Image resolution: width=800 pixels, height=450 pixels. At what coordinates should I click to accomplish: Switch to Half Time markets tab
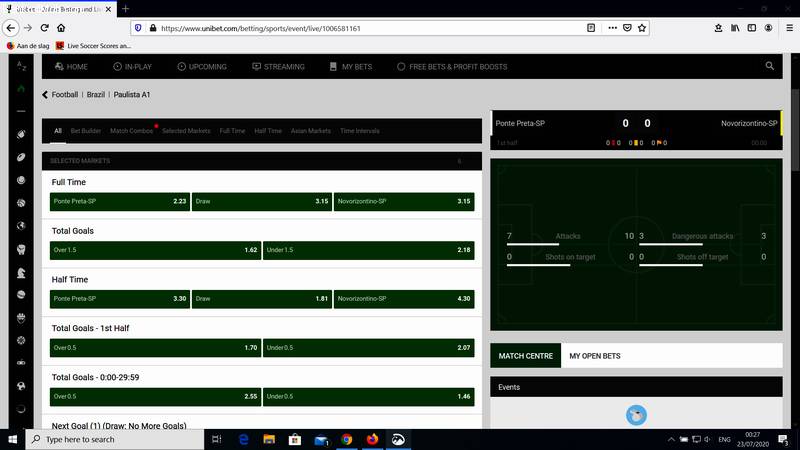(268, 131)
